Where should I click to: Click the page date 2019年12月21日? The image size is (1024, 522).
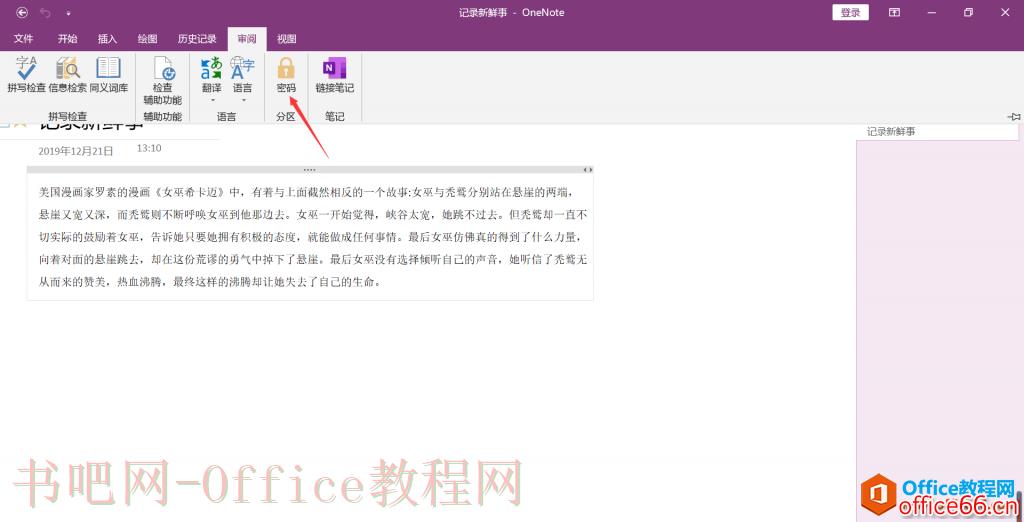76,151
